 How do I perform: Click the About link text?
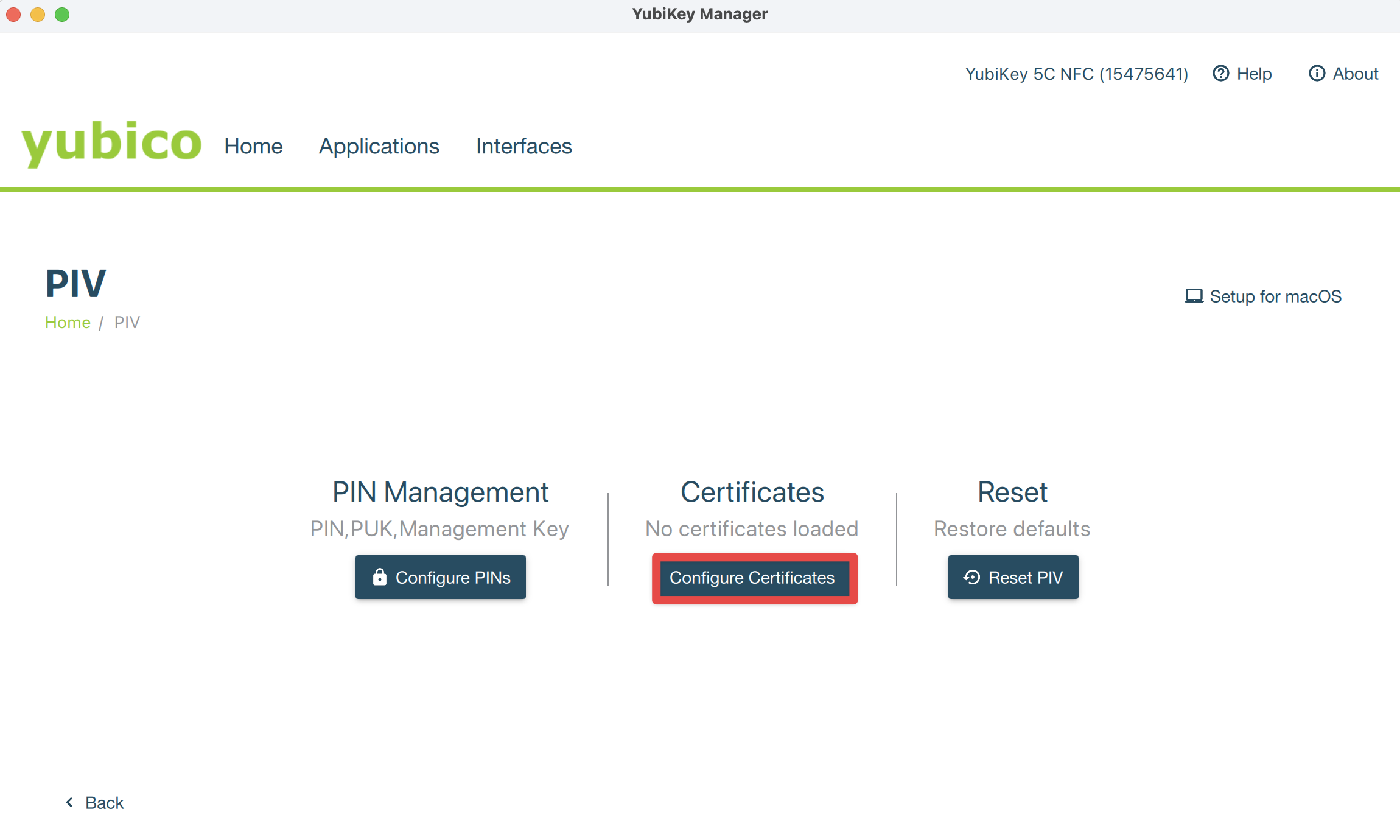click(1356, 74)
